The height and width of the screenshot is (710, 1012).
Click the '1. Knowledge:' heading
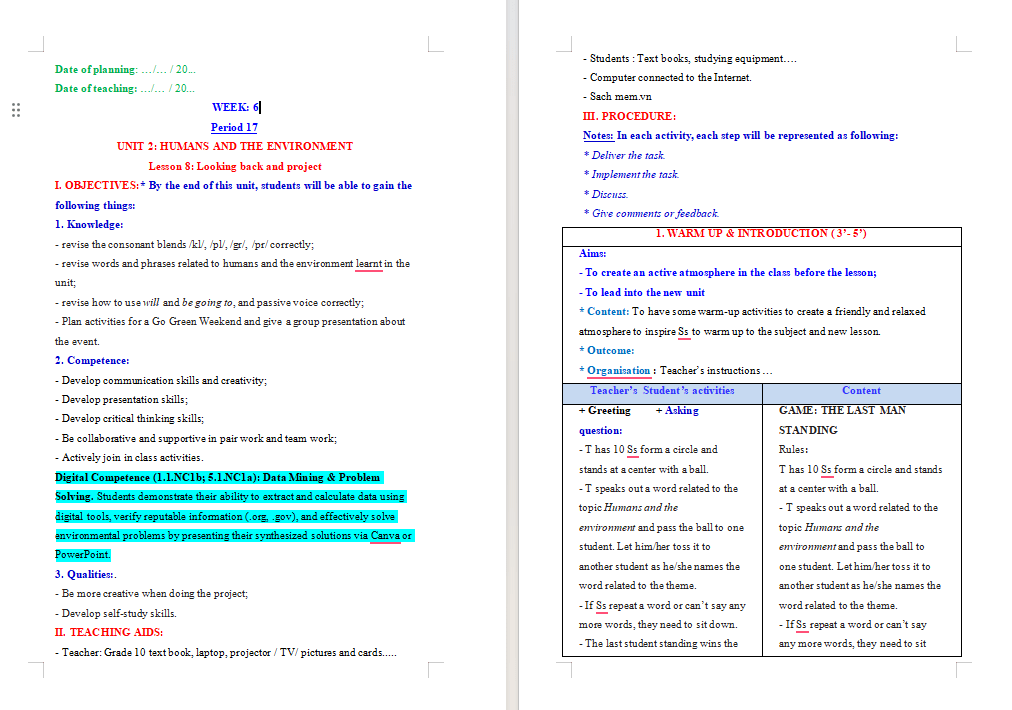pyautogui.click(x=89, y=224)
